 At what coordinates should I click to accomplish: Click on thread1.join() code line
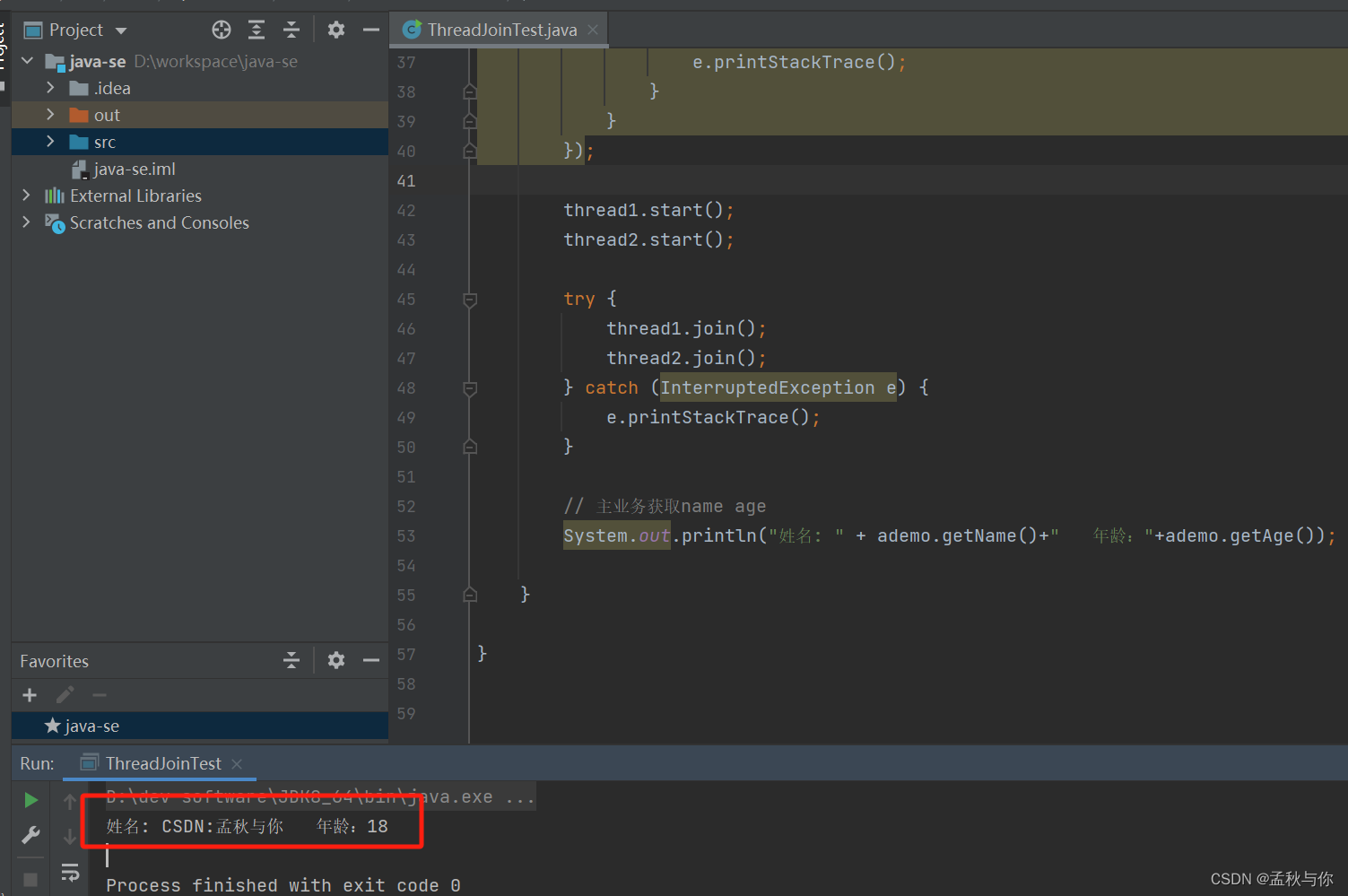[x=686, y=328]
